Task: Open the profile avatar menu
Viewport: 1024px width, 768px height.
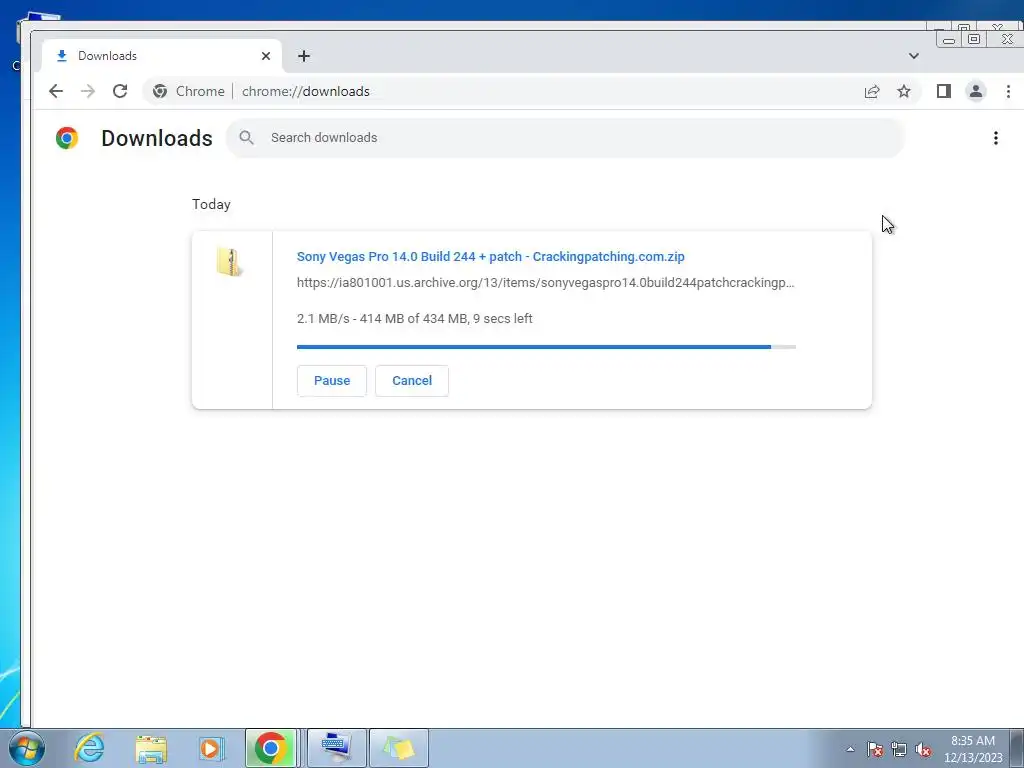Action: (976, 91)
